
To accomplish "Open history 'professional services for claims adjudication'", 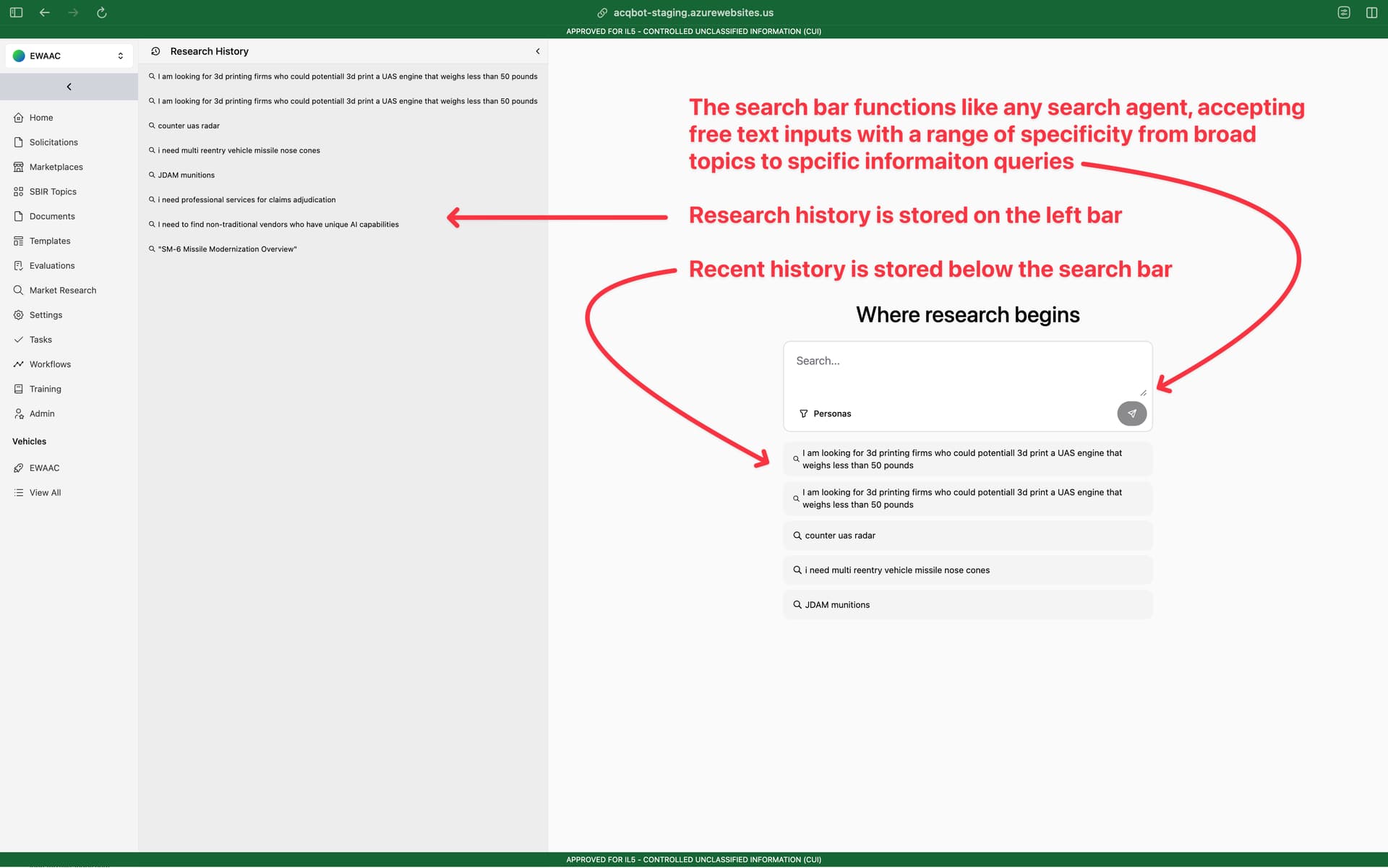I will 343,199.
